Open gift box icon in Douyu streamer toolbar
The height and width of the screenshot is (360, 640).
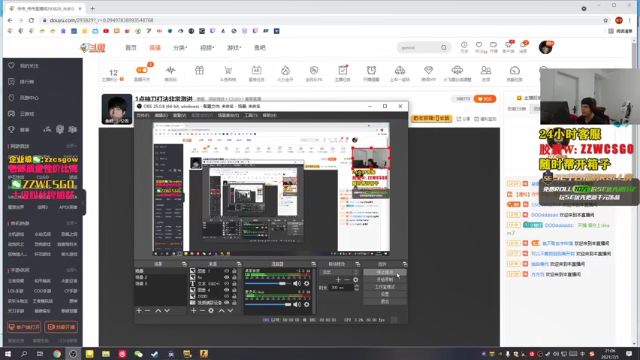coord(199,71)
